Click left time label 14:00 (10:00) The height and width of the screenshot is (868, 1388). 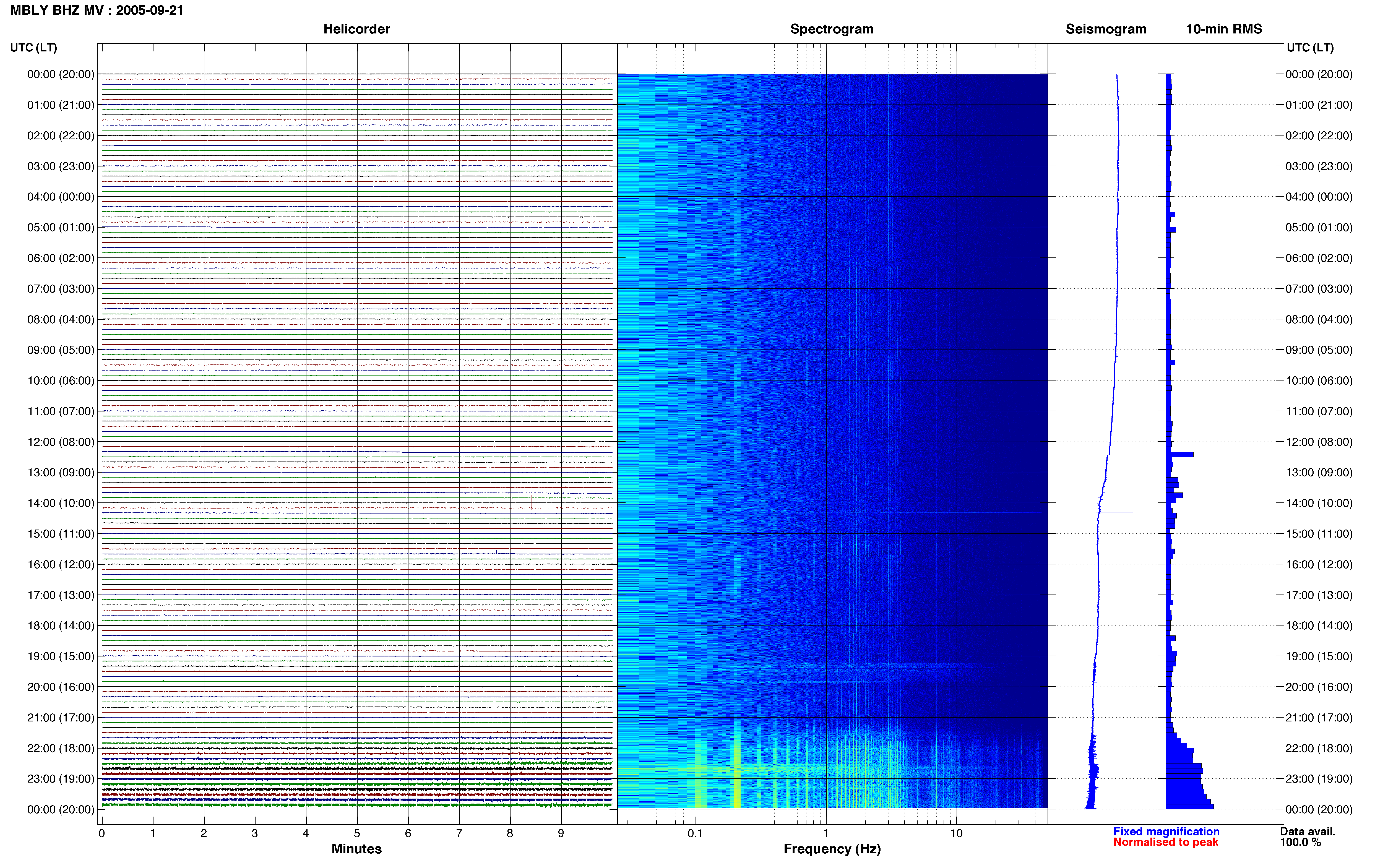tap(61, 504)
